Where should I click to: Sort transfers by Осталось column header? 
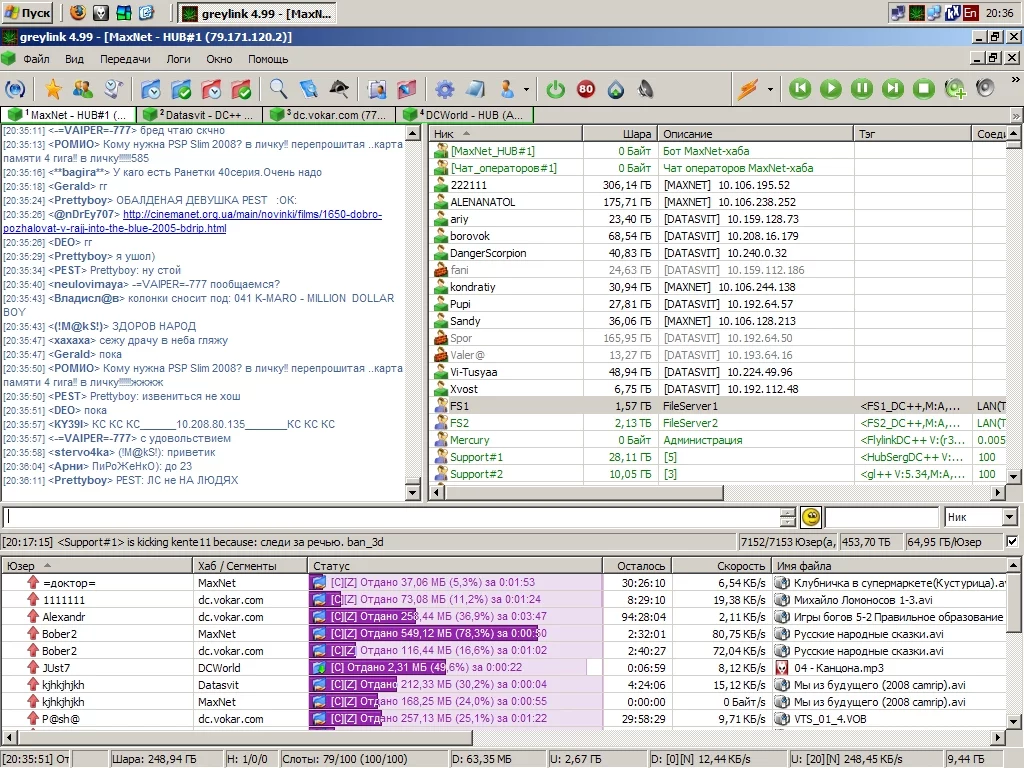pyautogui.click(x=637, y=566)
